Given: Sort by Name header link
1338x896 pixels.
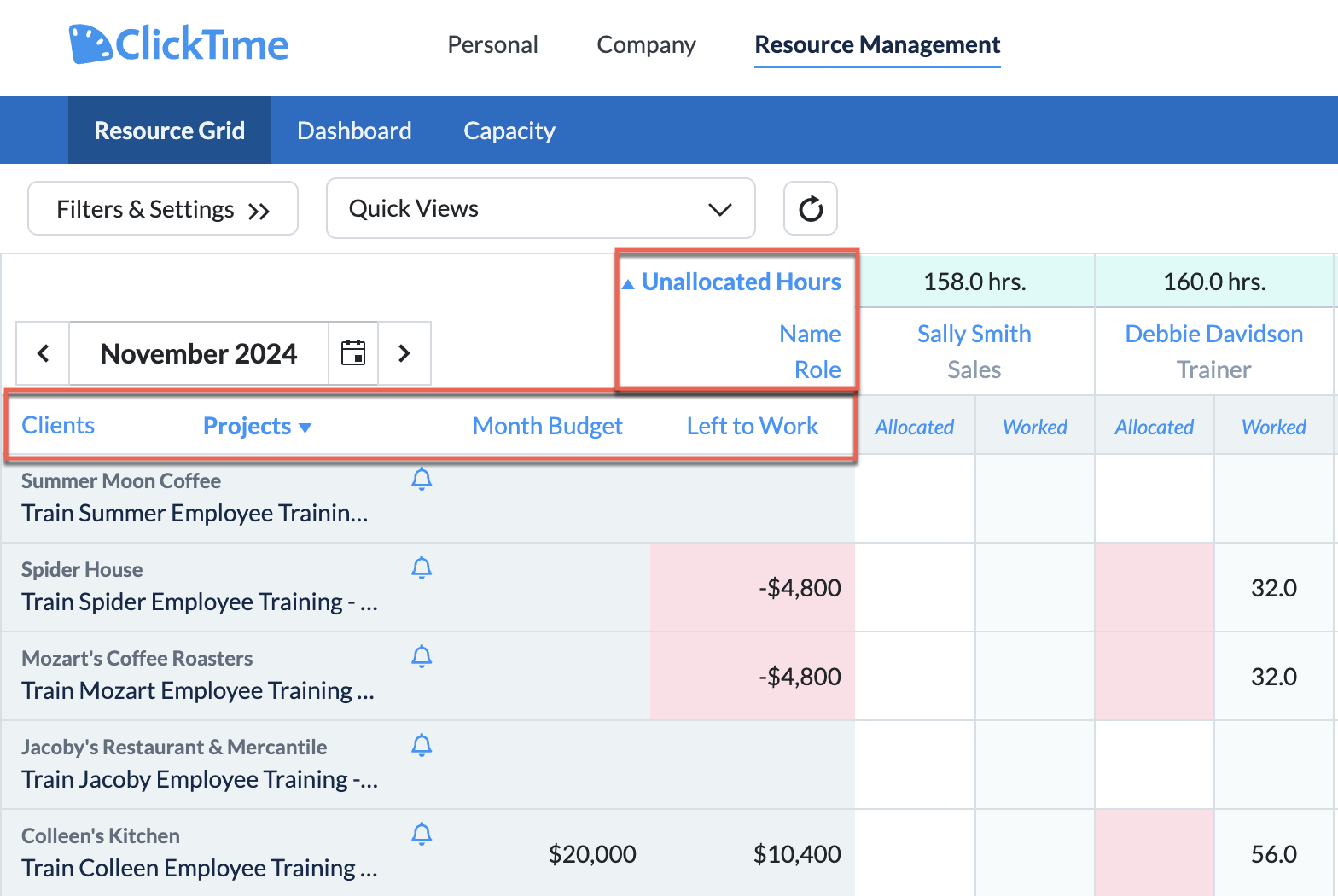Looking at the screenshot, I should [x=810, y=334].
